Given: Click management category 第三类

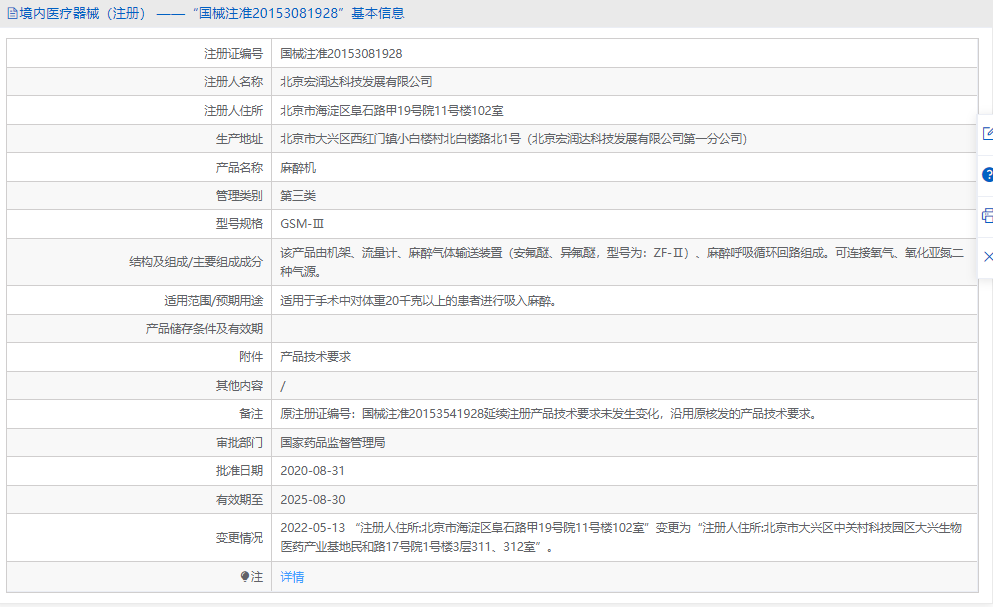Looking at the screenshot, I should (x=298, y=196).
